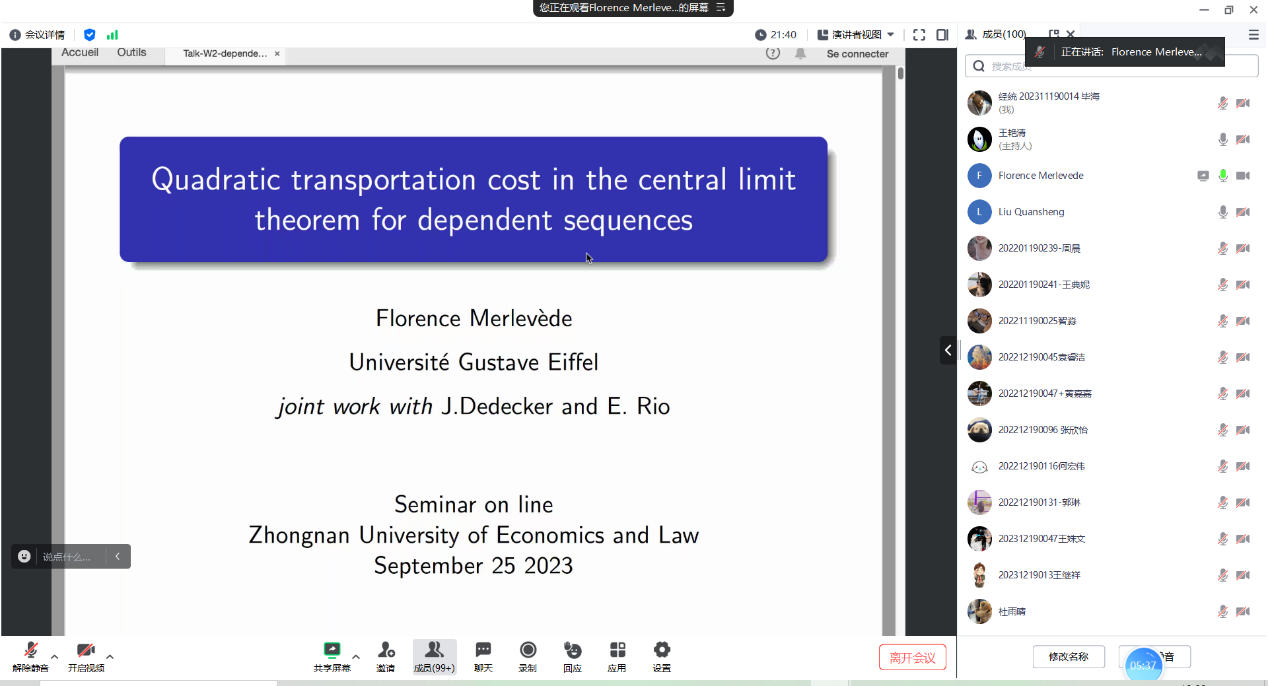
Task: Click the red 离开会议 leave button
Action: coord(912,657)
